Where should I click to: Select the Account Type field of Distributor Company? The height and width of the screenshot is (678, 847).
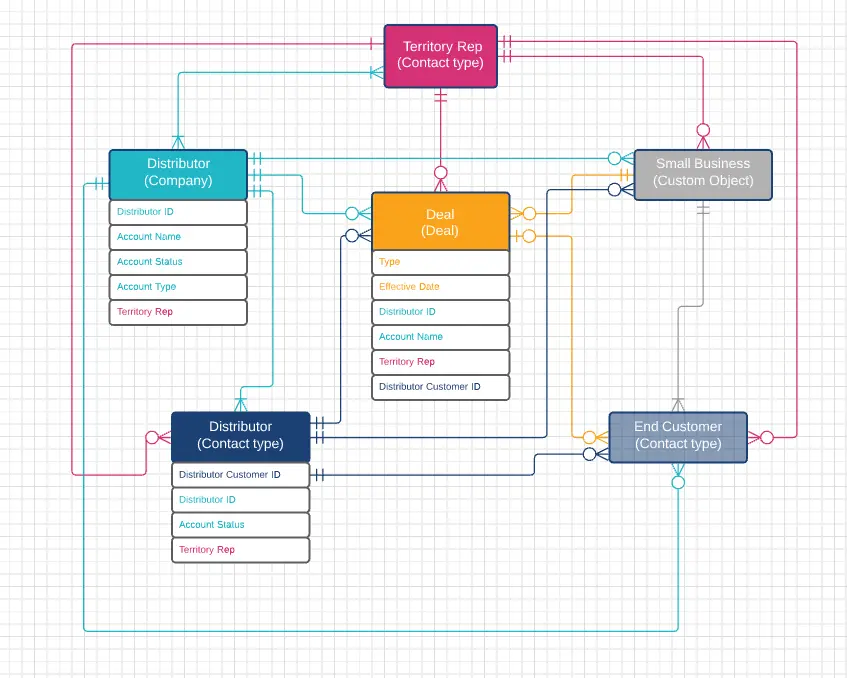point(177,287)
